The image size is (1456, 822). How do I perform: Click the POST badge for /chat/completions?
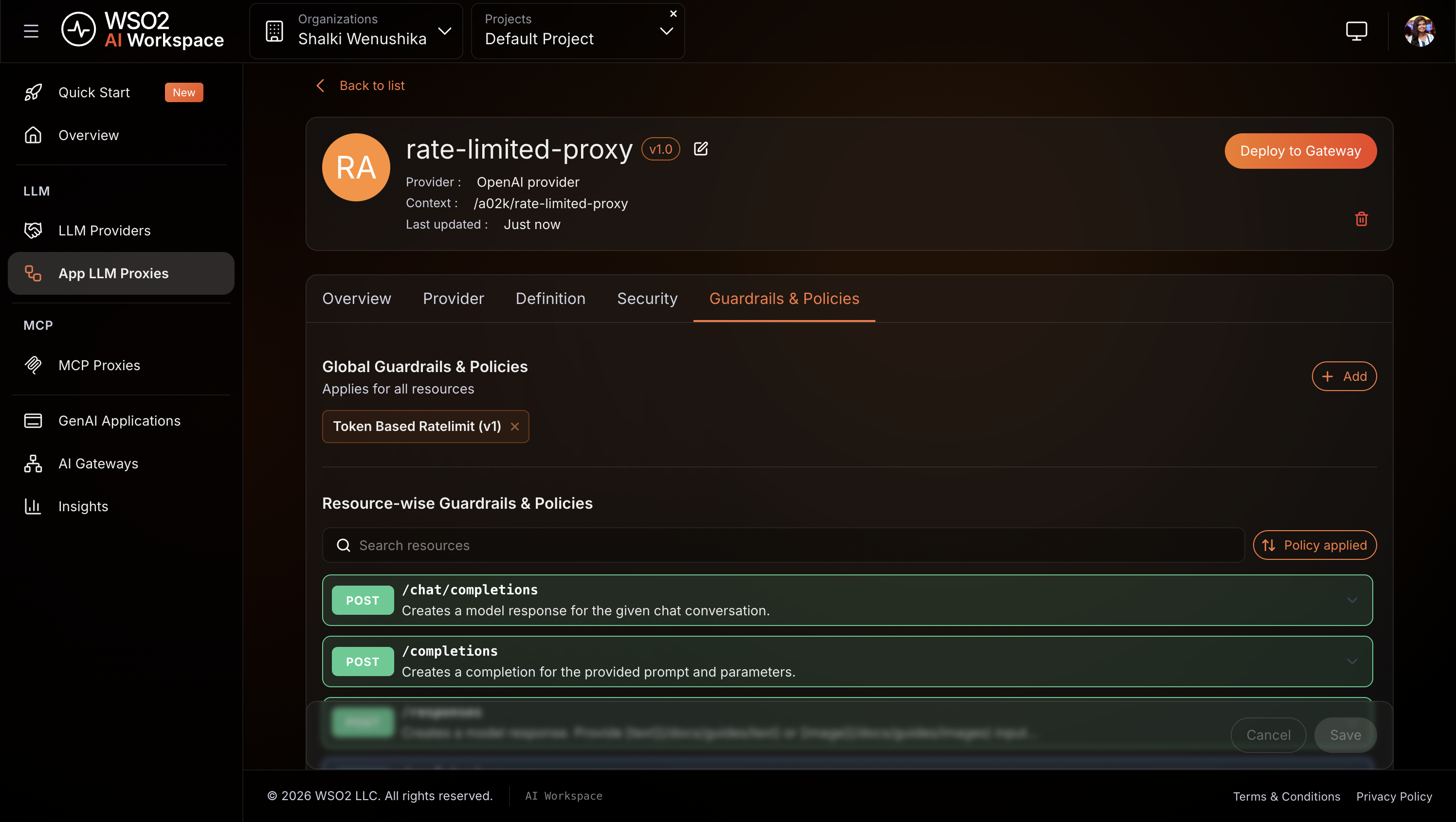[x=363, y=601]
